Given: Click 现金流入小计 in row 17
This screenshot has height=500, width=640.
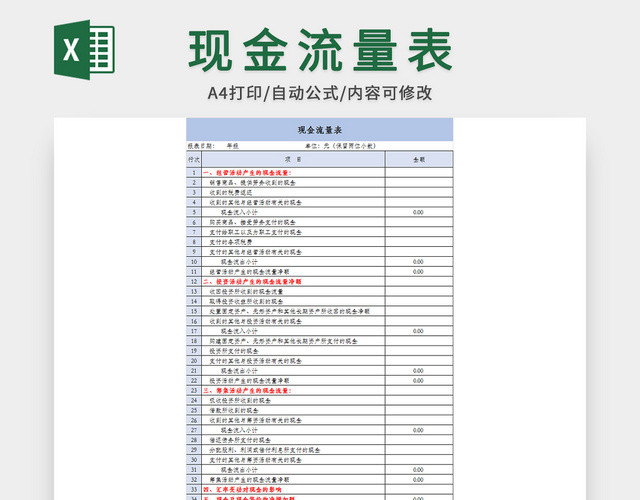Looking at the screenshot, I should [239, 331].
